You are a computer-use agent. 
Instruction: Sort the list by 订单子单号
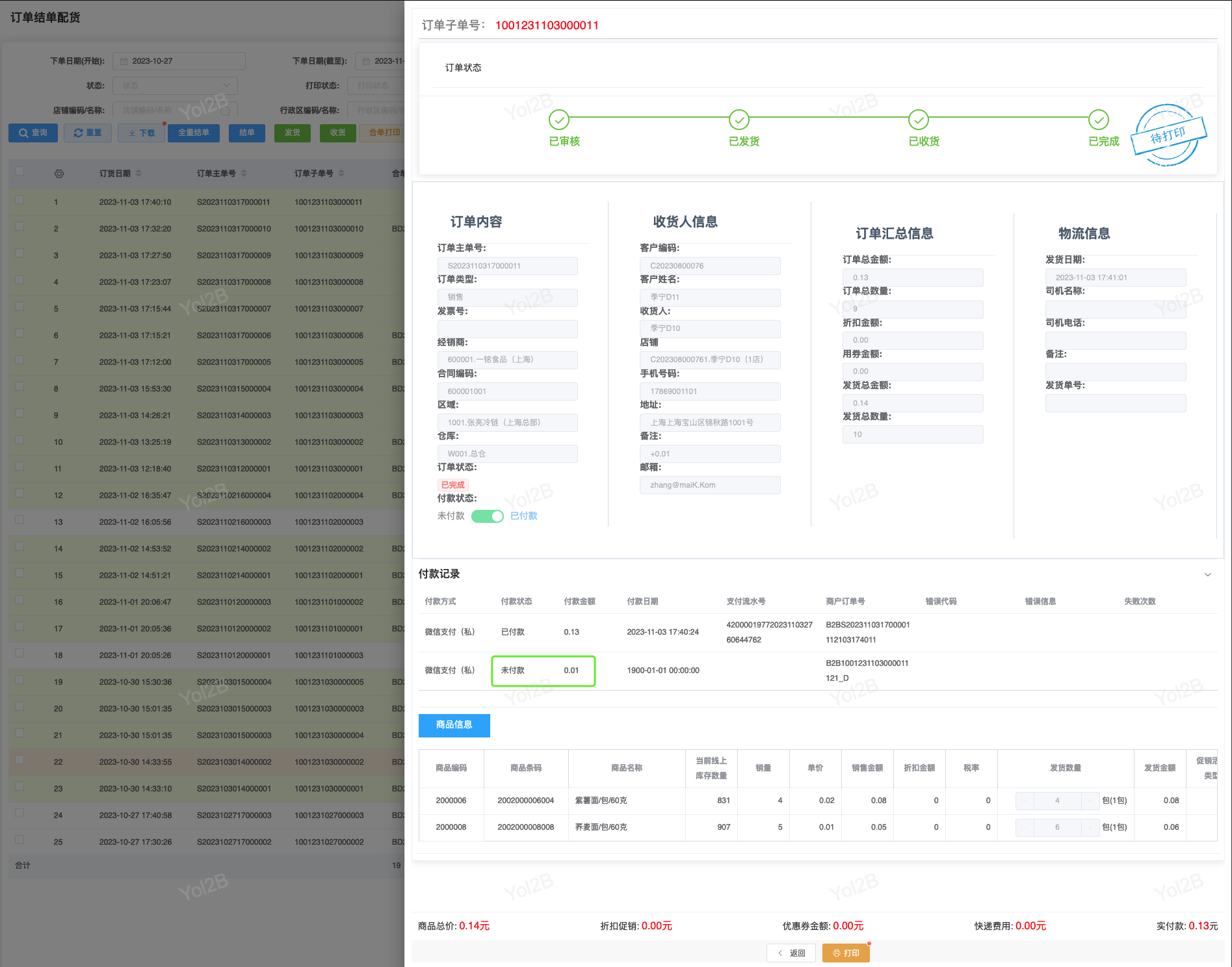[x=341, y=174]
